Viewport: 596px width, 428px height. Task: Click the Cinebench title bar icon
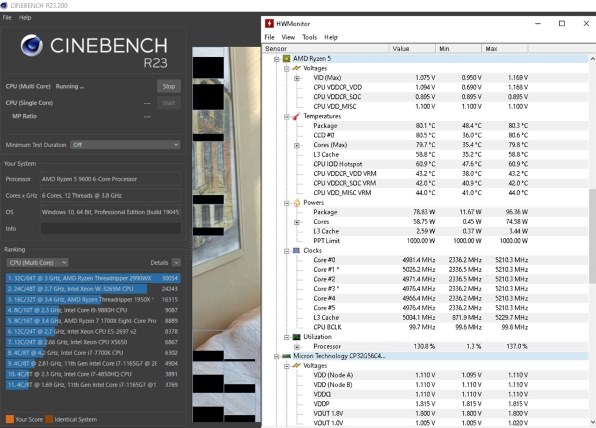pyautogui.click(x=4, y=5)
